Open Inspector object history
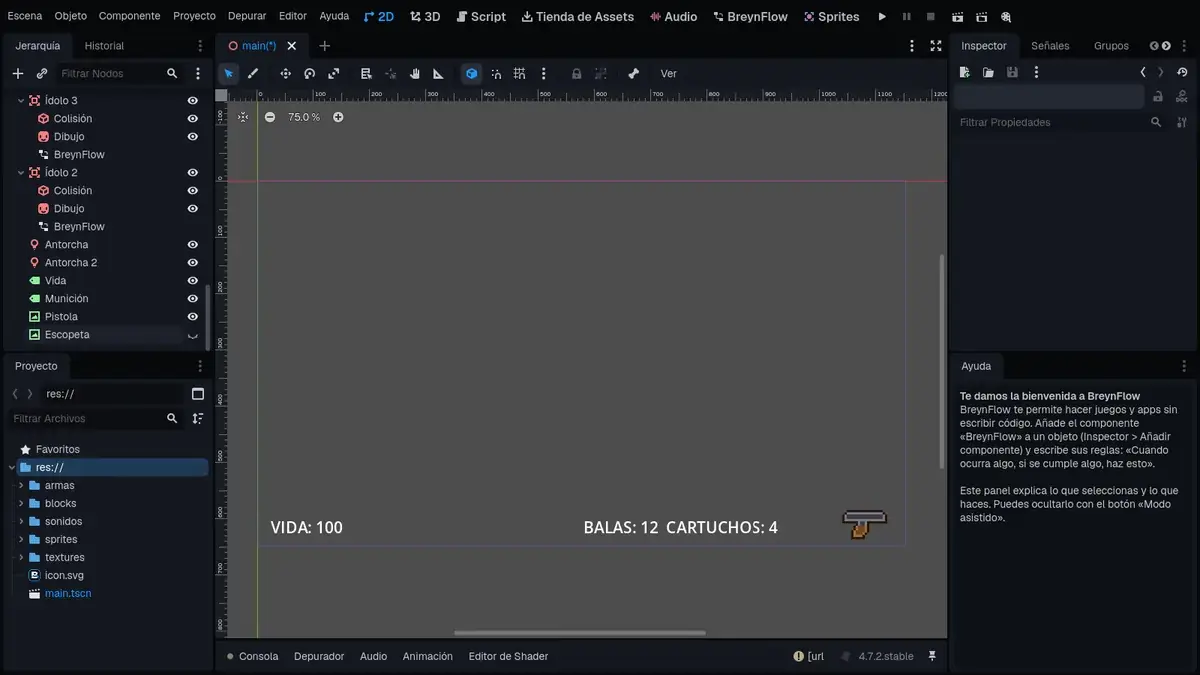1200x675 pixels. coord(1182,72)
